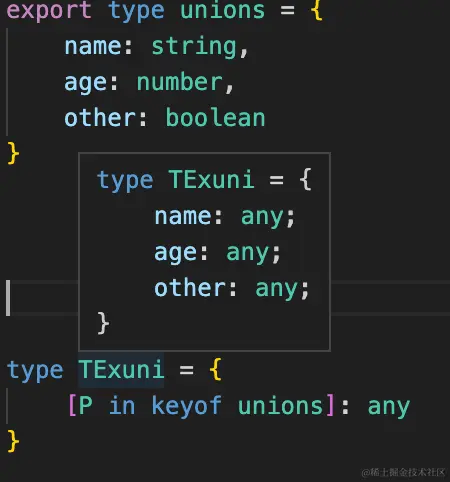Viewport: 450px width, 482px height.
Task: Click the export keyword on the first line
Action: pyautogui.click(x=49, y=11)
